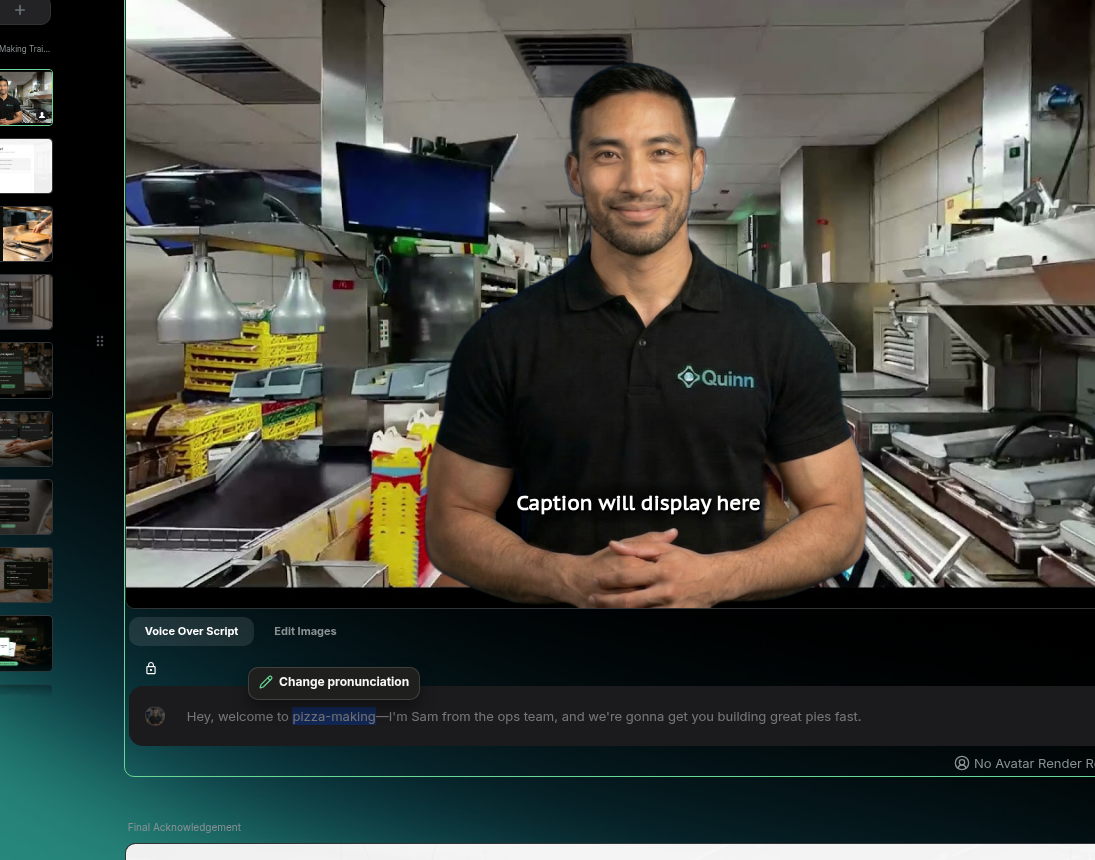Image resolution: width=1095 pixels, height=860 pixels.
Task: Click the 'Caption will display here' caption text
Action: click(x=638, y=503)
